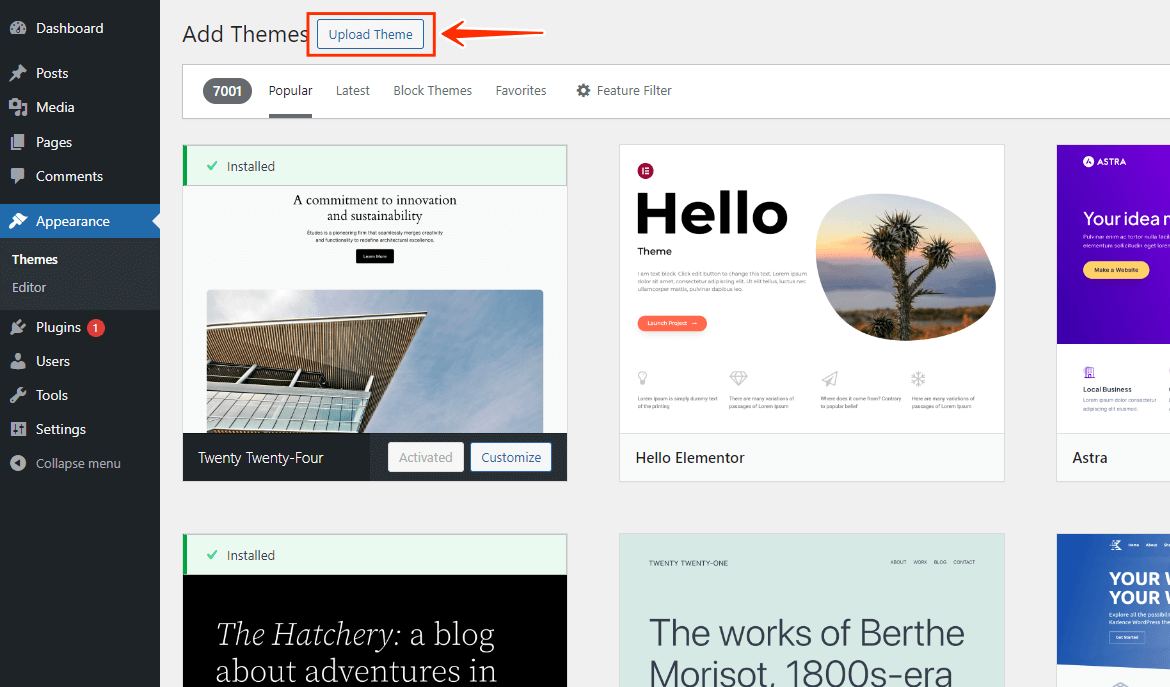Click The Hatchery blog theme preview
Viewport: 1170px width, 687px height.
pos(375,631)
